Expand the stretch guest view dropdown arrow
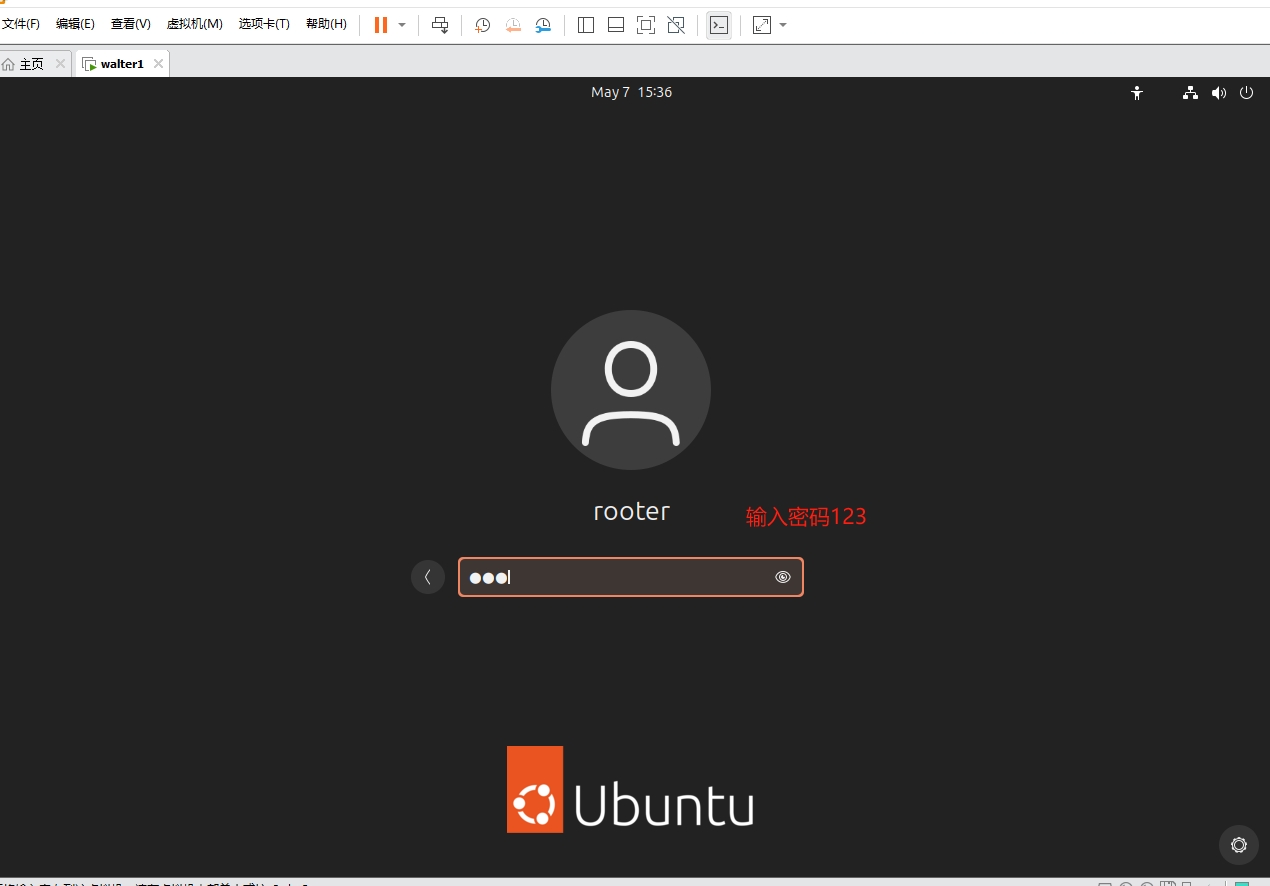 point(783,25)
